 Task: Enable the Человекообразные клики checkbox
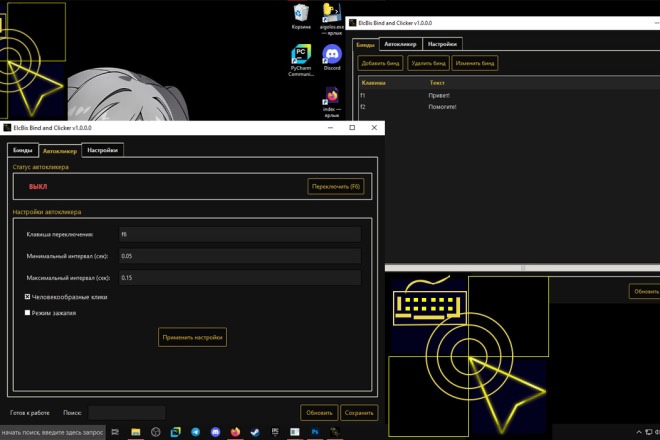[28, 297]
